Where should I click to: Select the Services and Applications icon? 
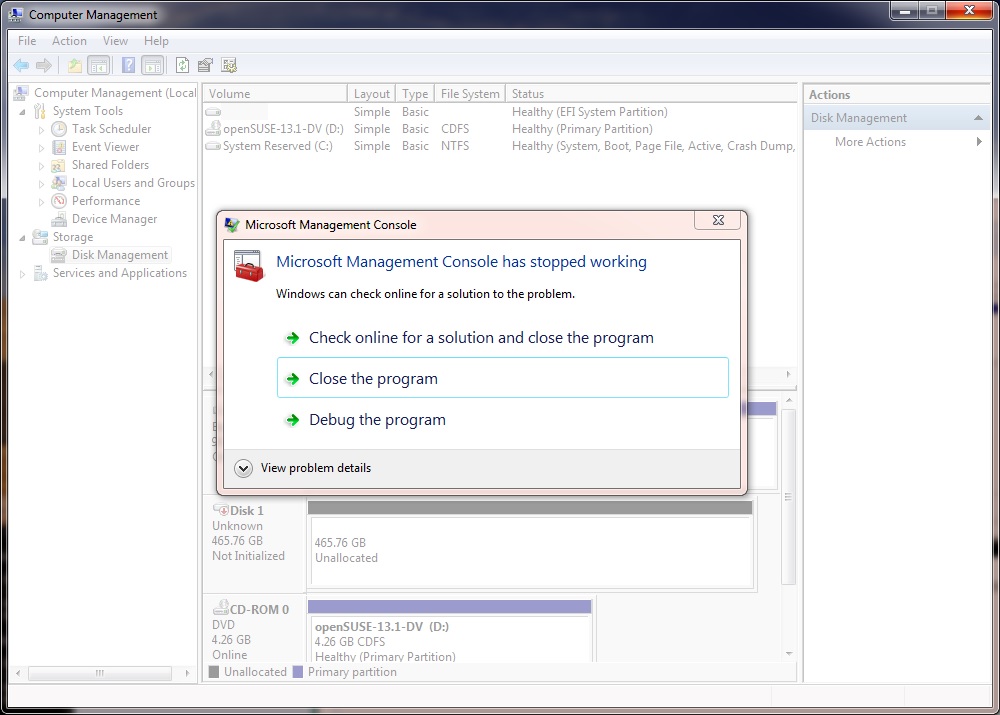40,273
